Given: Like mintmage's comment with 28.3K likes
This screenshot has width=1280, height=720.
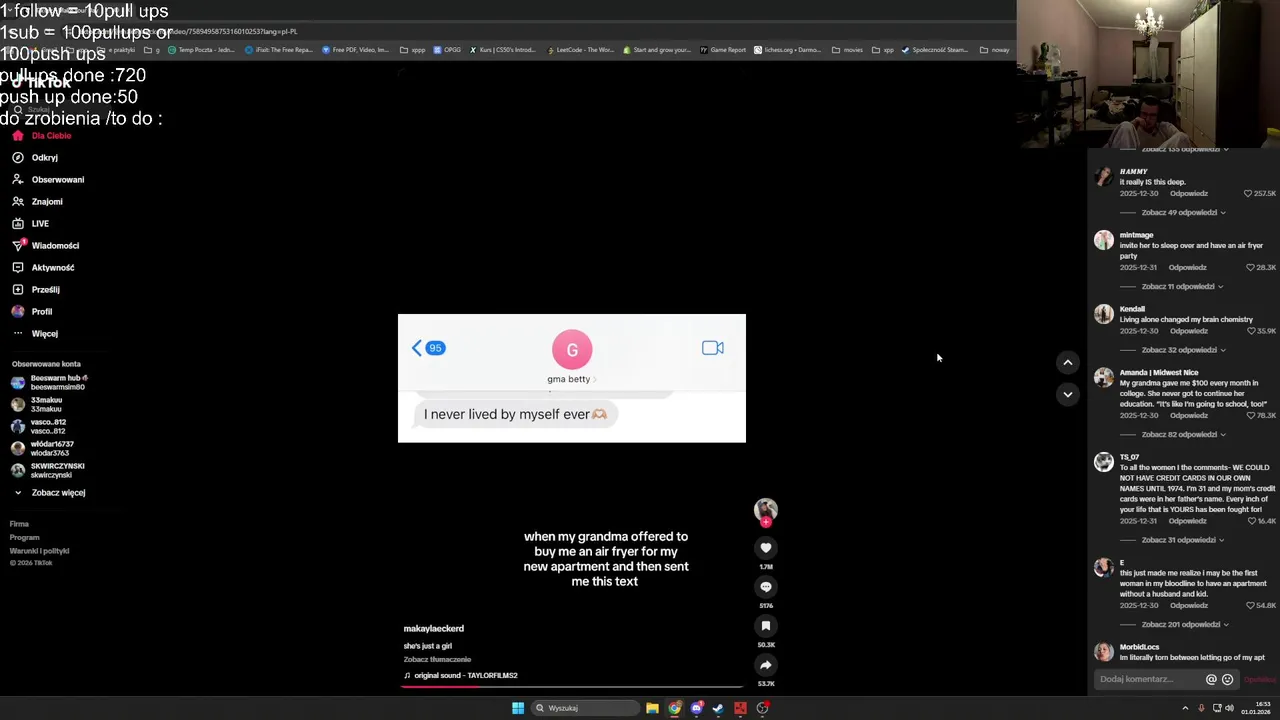Looking at the screenshot, I should click(x=1250, y=268).
